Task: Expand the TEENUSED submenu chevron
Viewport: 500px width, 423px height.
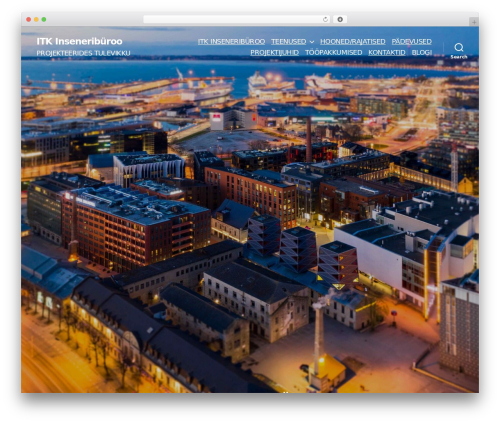Action: coord(312,42)
